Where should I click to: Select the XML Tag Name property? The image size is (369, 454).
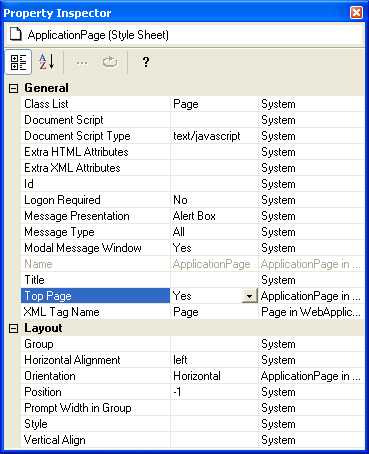[x=96, y=312]
